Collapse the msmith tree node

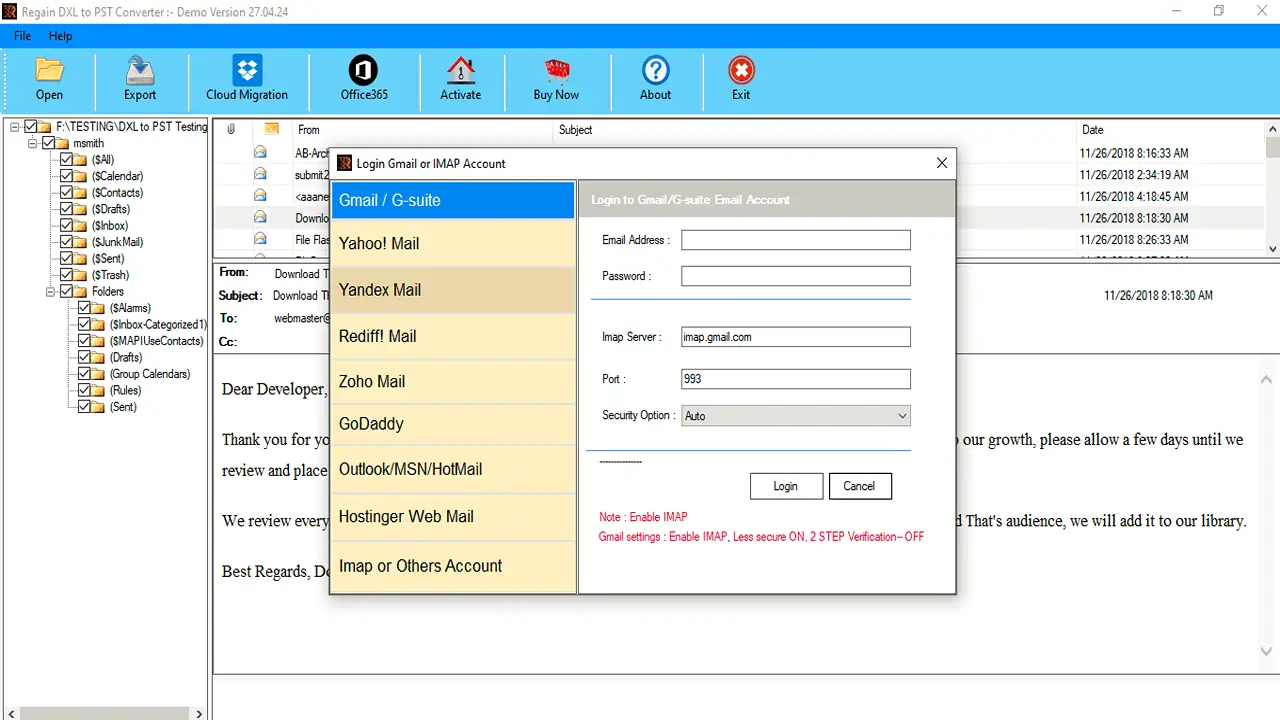(x=32, y=143)
